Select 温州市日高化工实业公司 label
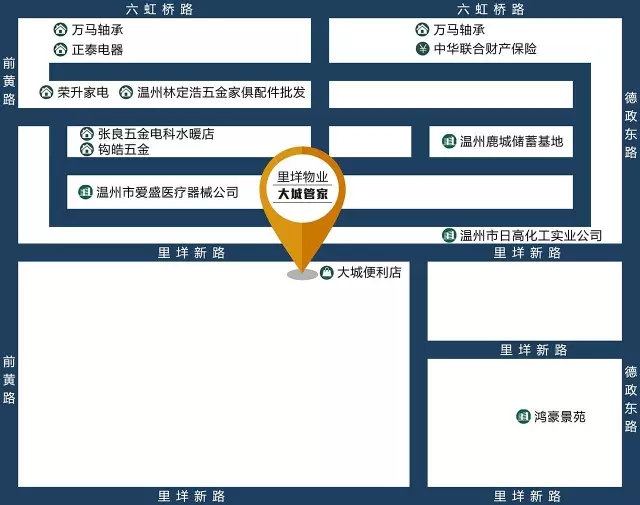Screen dimensions: 640x505 [x=531, y=235]
